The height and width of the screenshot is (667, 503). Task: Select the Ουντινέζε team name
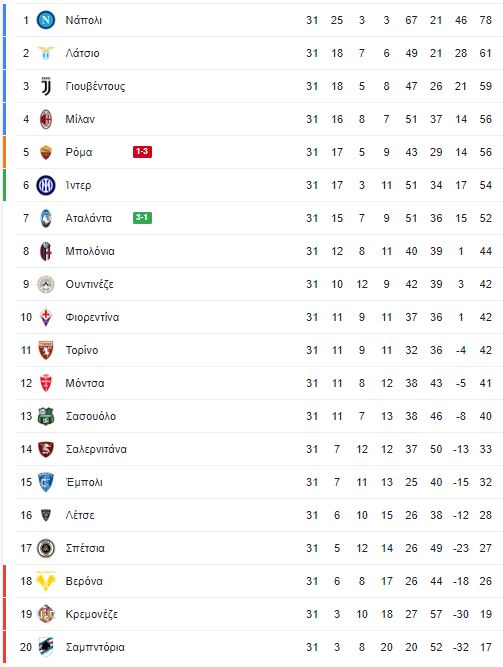pyautogui.click(x=89, y=284)
